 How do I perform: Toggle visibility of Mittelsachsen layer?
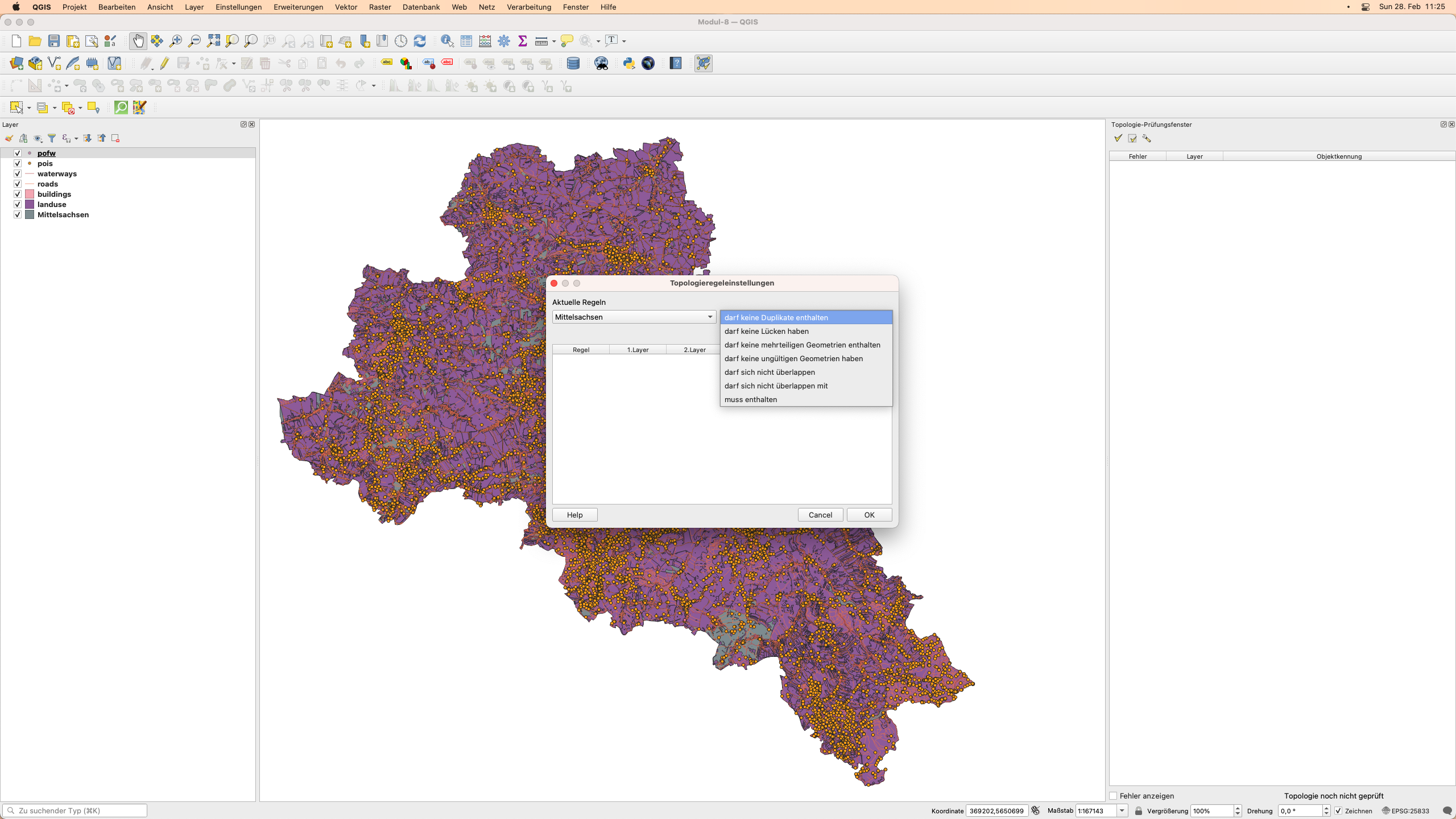[x=18, y=214]
